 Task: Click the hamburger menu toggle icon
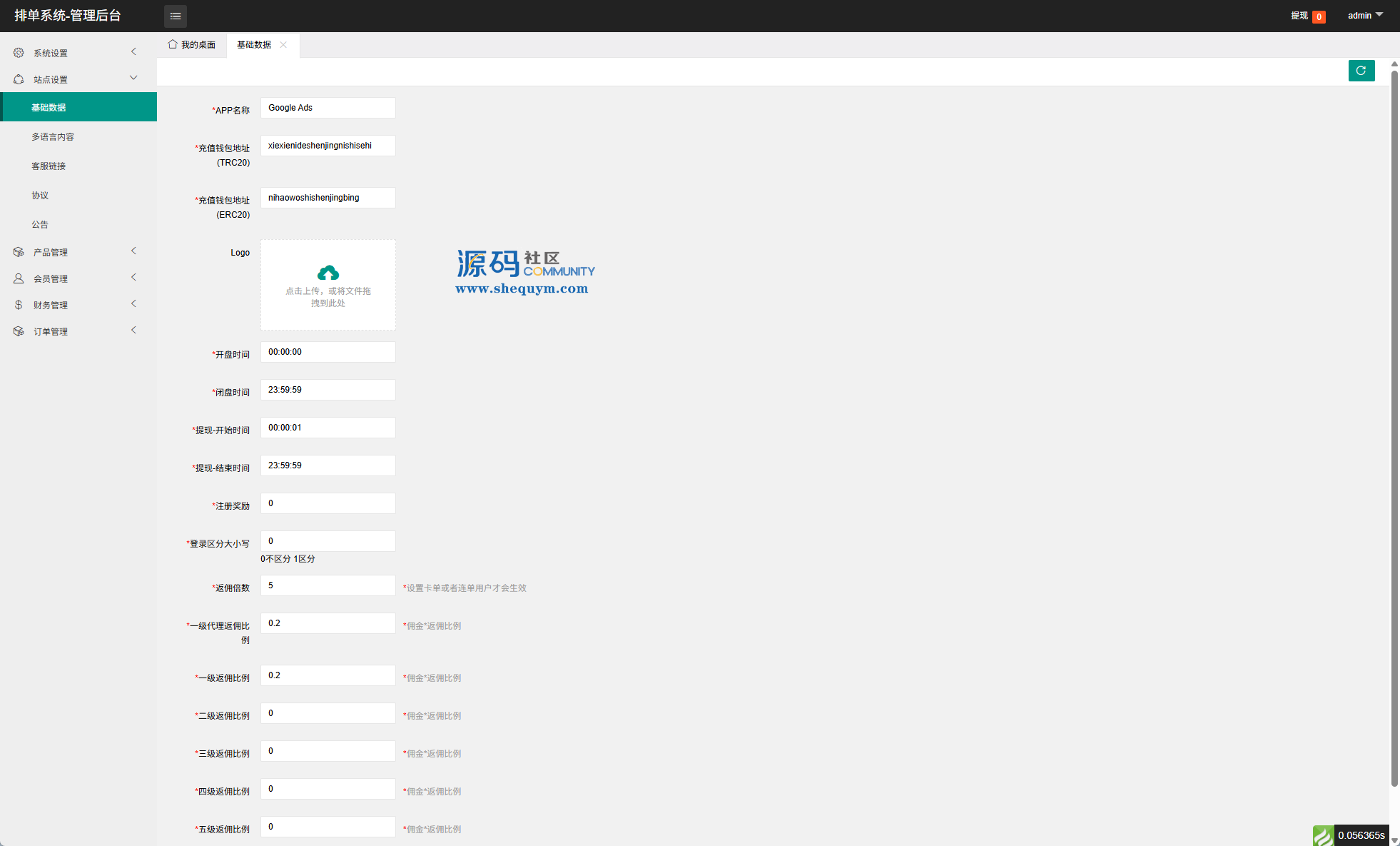point(175,16)
